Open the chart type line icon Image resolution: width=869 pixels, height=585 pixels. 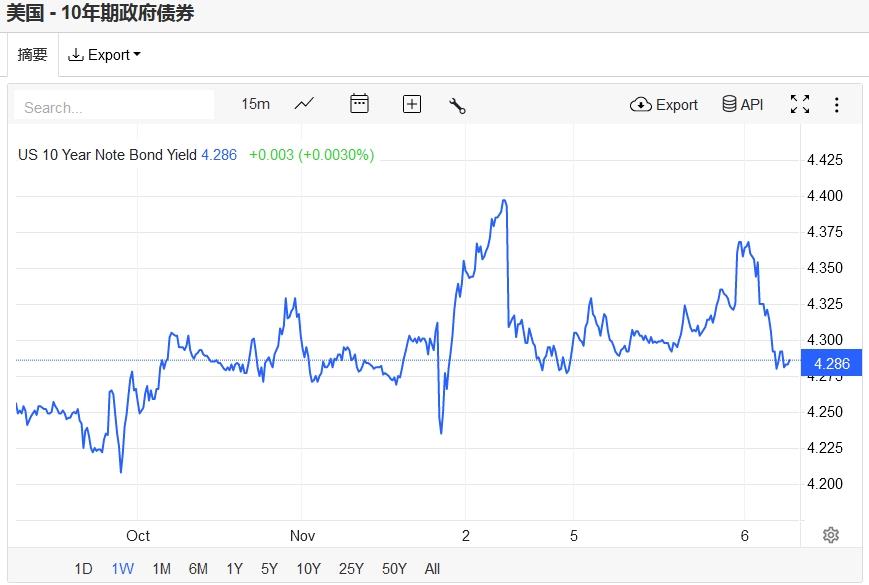point(304,104)
